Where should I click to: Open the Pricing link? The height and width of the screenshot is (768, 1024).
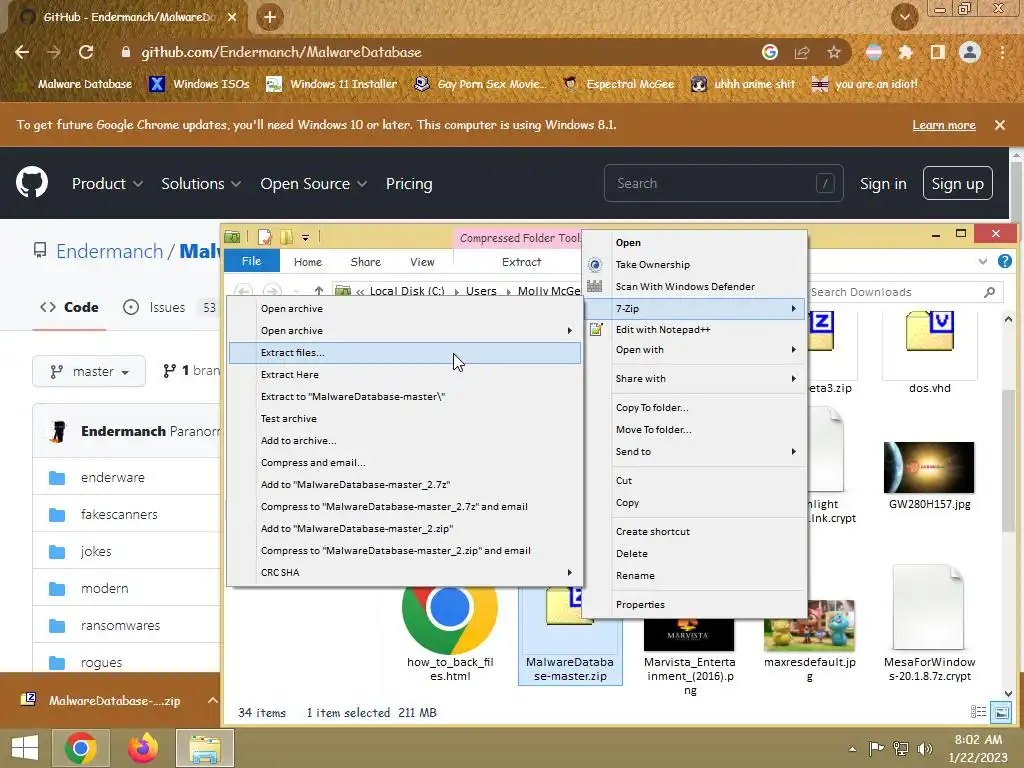click(409, 184)
